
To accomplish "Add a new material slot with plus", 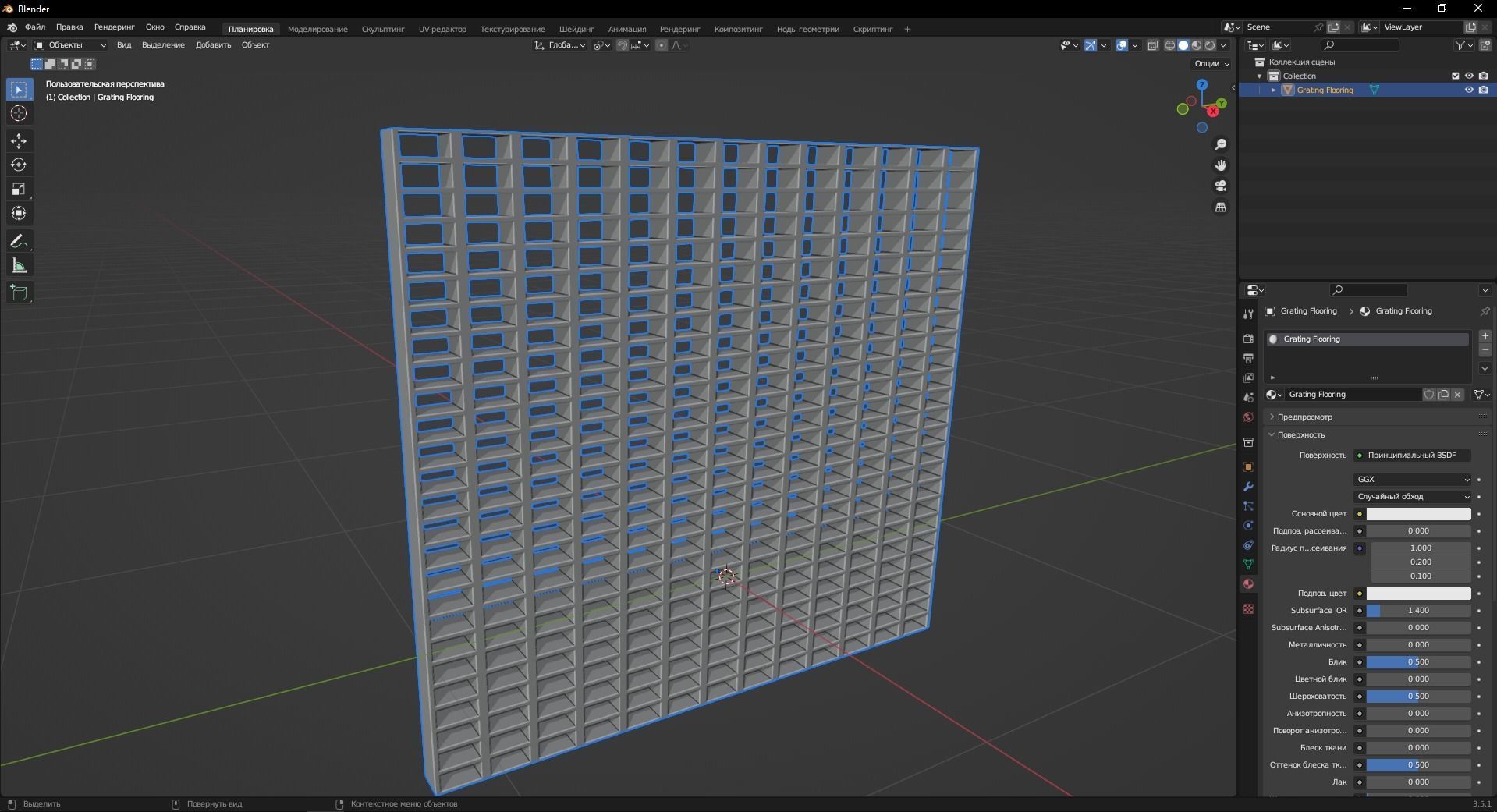I will tap(1485, 336).
